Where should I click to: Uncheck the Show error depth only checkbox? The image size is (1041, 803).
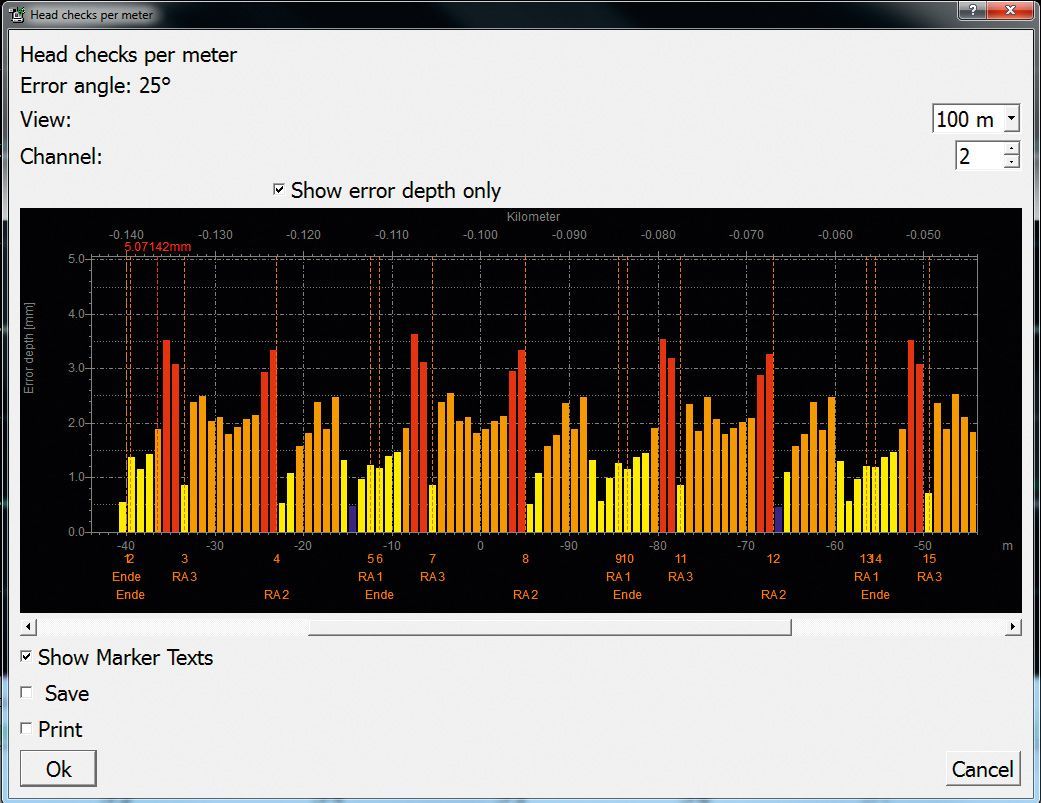click(x=280, y=190)
